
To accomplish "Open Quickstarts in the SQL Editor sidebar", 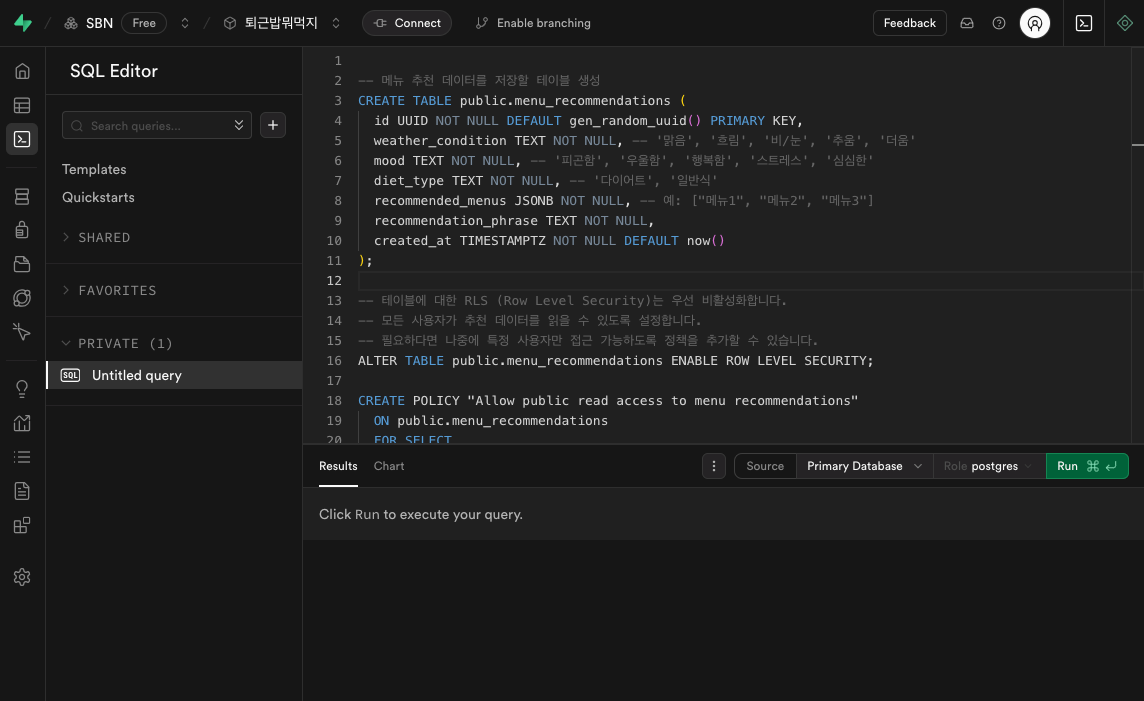I will click(x=98, y=197).
